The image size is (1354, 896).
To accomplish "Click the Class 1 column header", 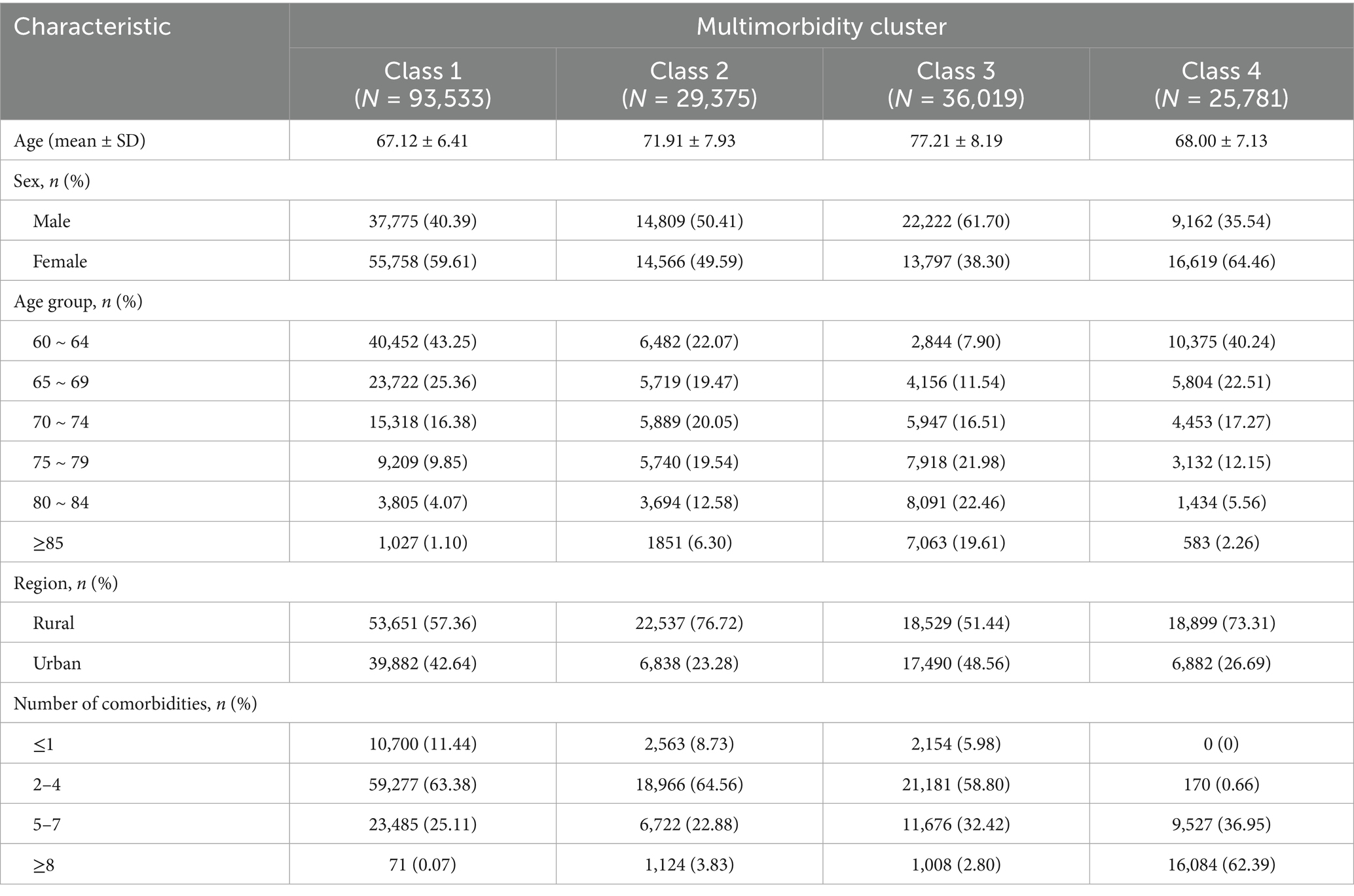I will (422, 84).
